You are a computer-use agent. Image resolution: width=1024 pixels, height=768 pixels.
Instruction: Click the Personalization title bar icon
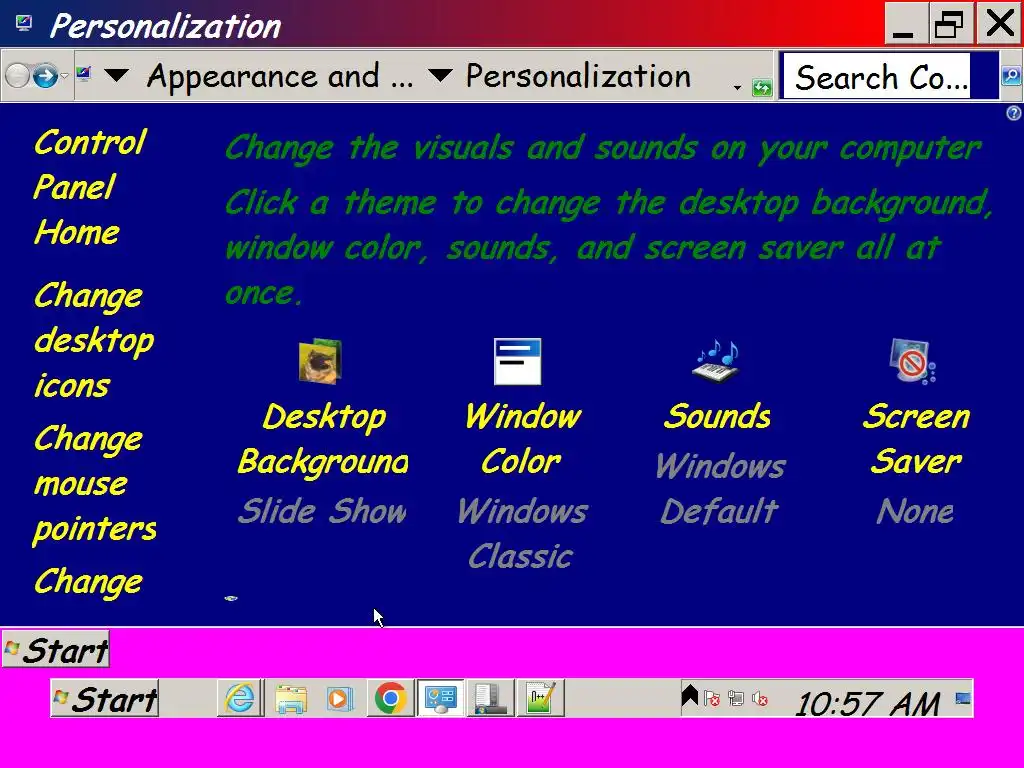(24, 24)
